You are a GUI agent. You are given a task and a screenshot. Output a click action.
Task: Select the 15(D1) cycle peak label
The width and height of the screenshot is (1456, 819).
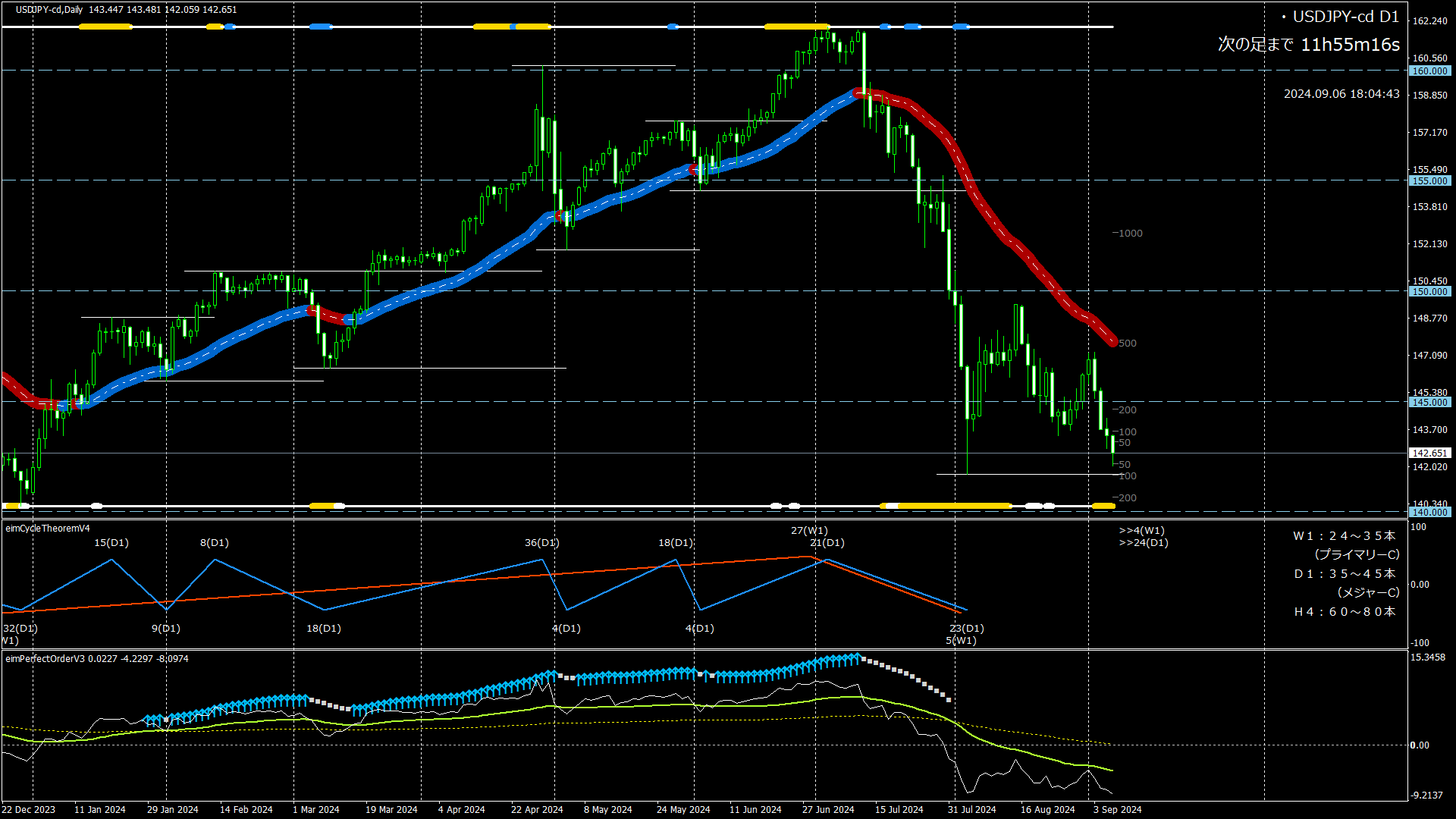coord(111,543)
